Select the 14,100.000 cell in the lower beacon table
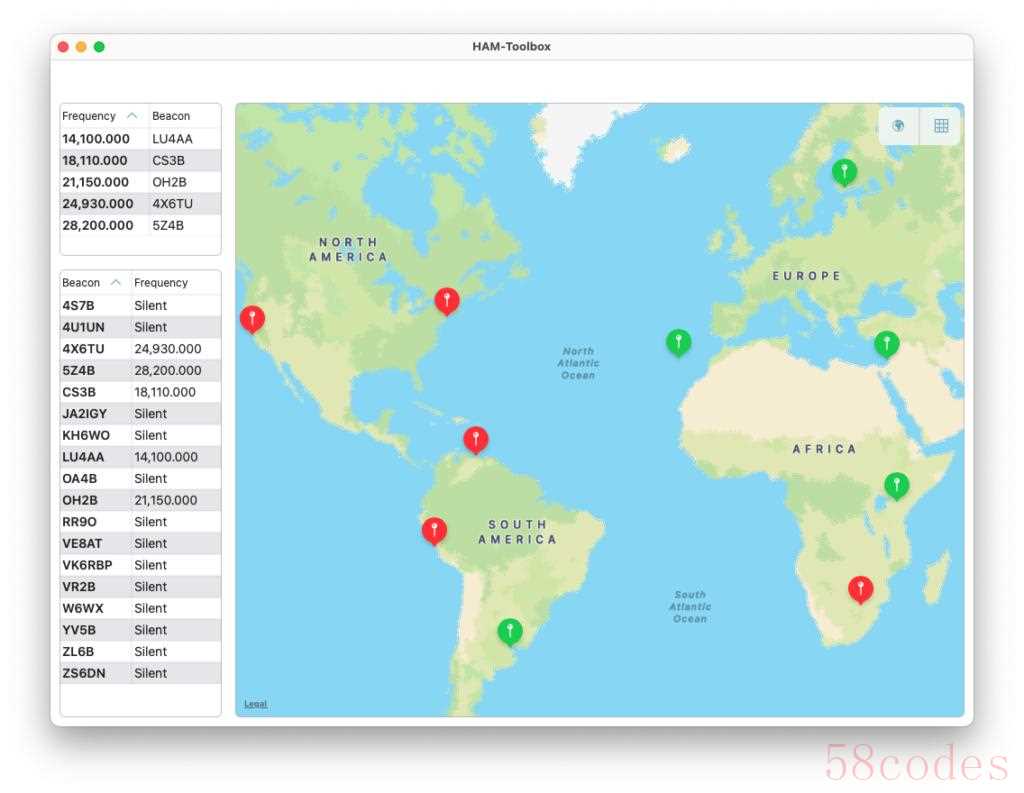The width and height of the screenshot is (1024, 793). [166, 457]
